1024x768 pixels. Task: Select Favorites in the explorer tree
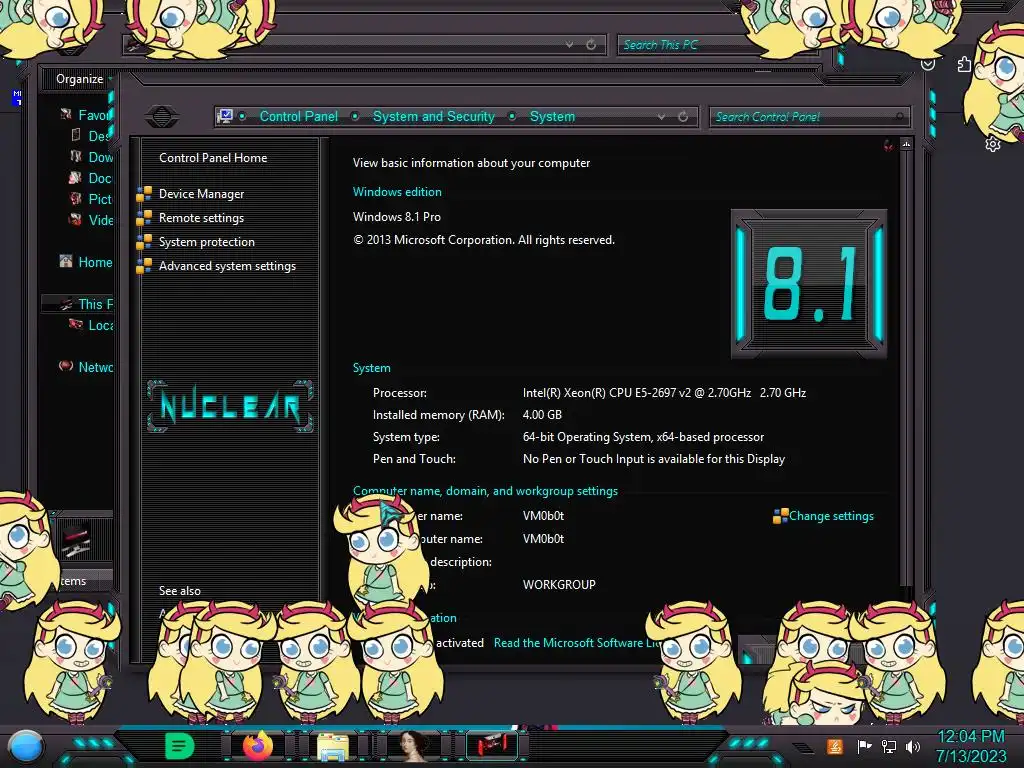[x=87, y=115]
